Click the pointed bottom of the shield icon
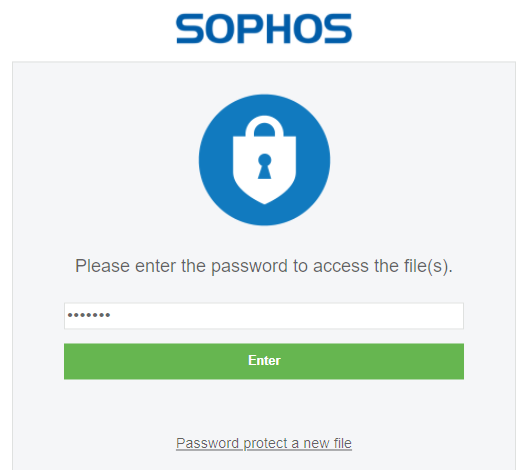Viewport: 527px width, 470px height. pyautogui.click(x=265, y=198)
